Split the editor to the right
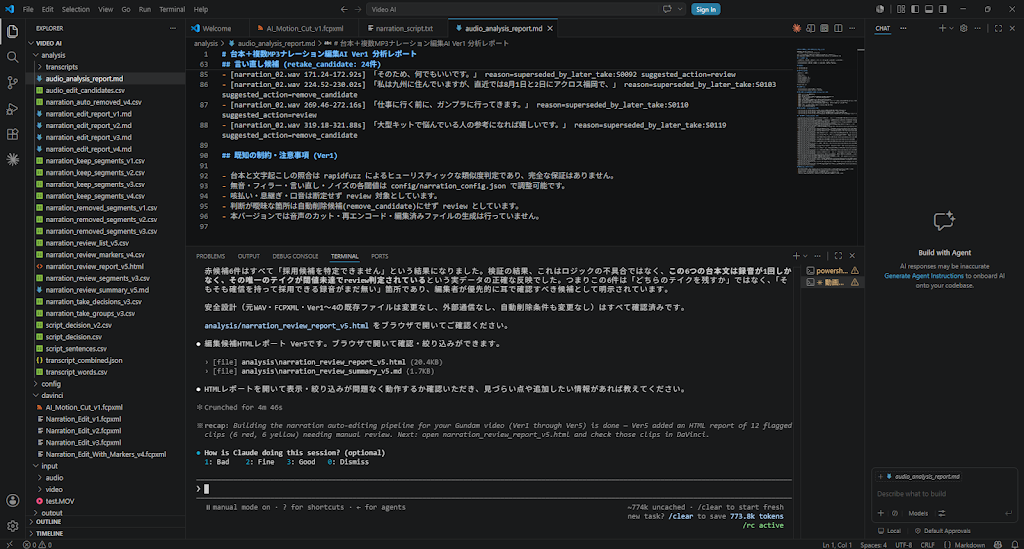Image resolution: width=1024 pixels, height=549 pixels. click(x=838, y=28)
